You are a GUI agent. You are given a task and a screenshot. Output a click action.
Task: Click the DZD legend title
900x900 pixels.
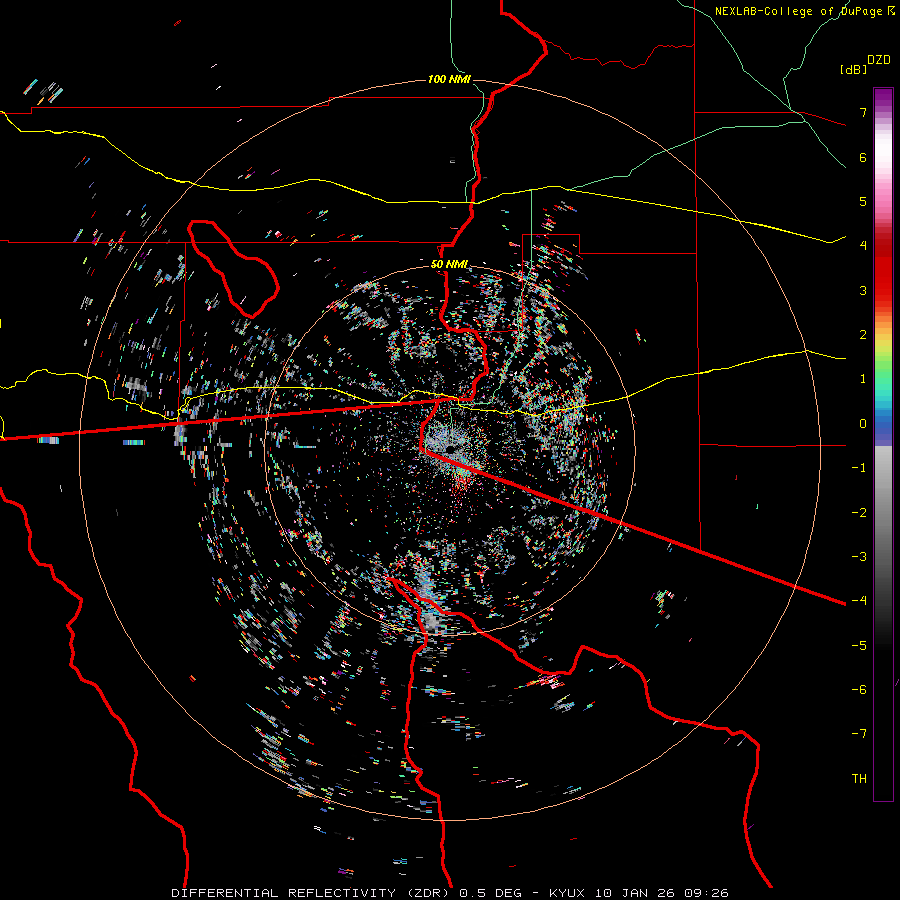879,60
